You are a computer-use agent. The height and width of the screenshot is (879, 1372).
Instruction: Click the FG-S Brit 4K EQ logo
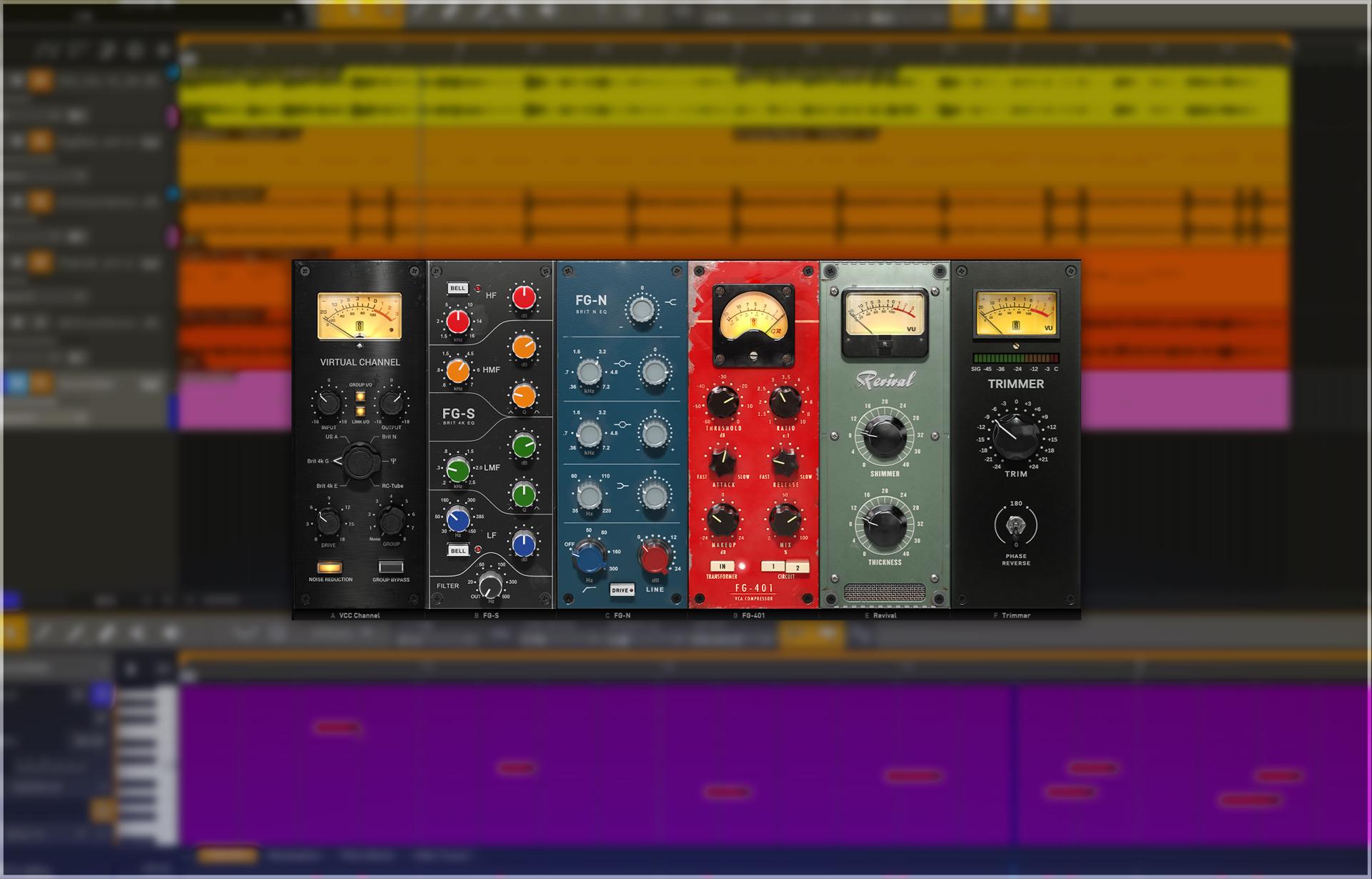tap(458, 416)
